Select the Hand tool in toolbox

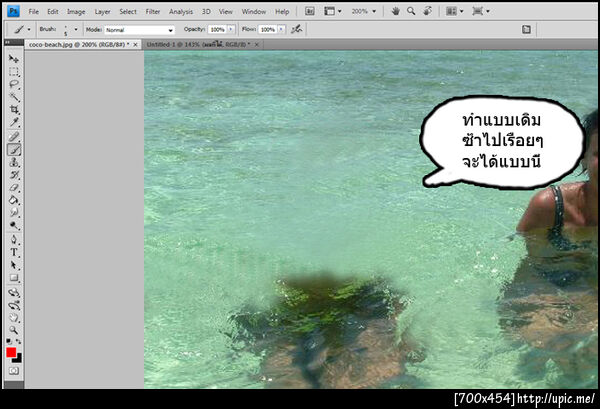pyautogui.click(x=14, y=318)
